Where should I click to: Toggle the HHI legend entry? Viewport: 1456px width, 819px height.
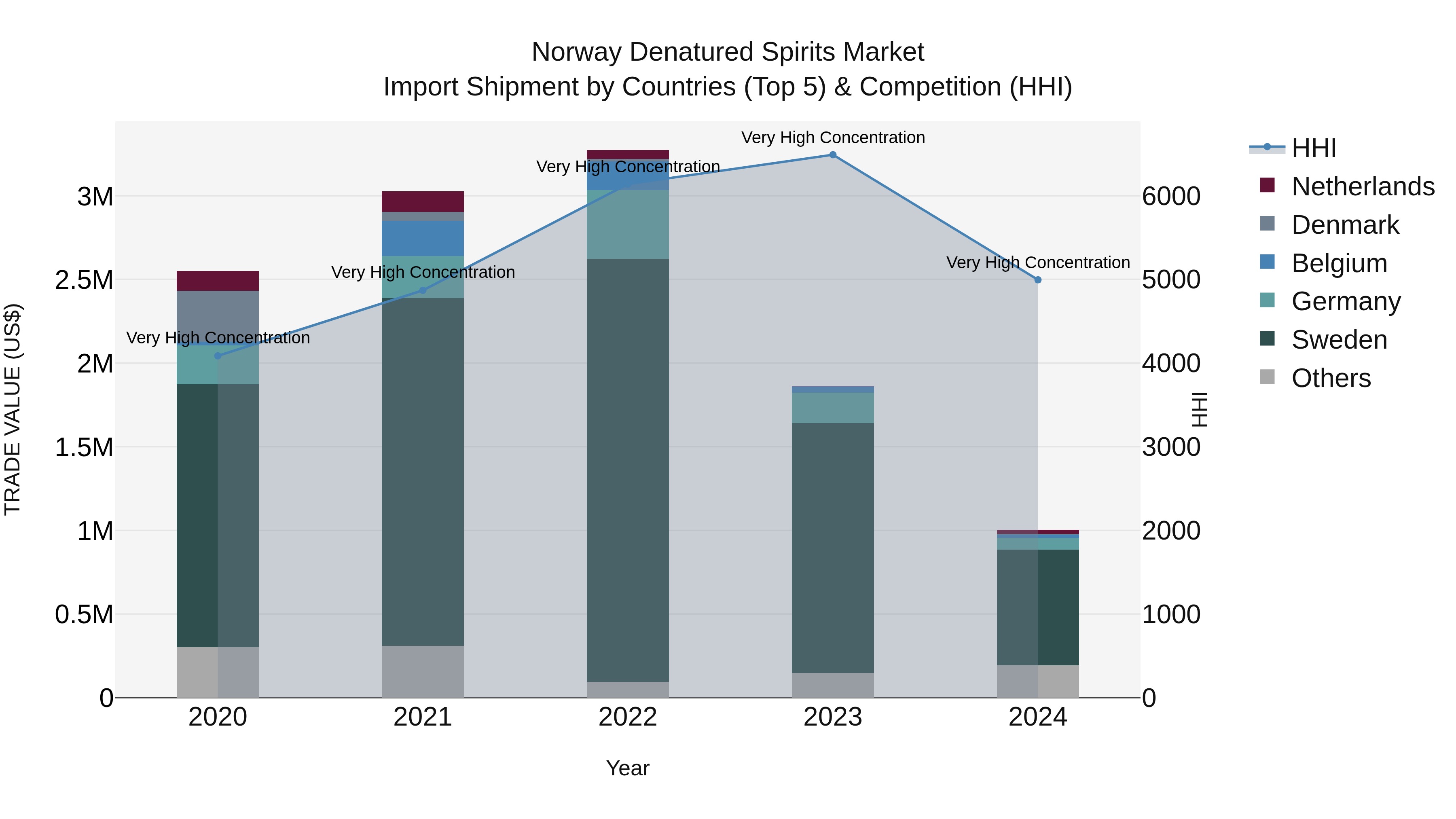(1292, 148)
